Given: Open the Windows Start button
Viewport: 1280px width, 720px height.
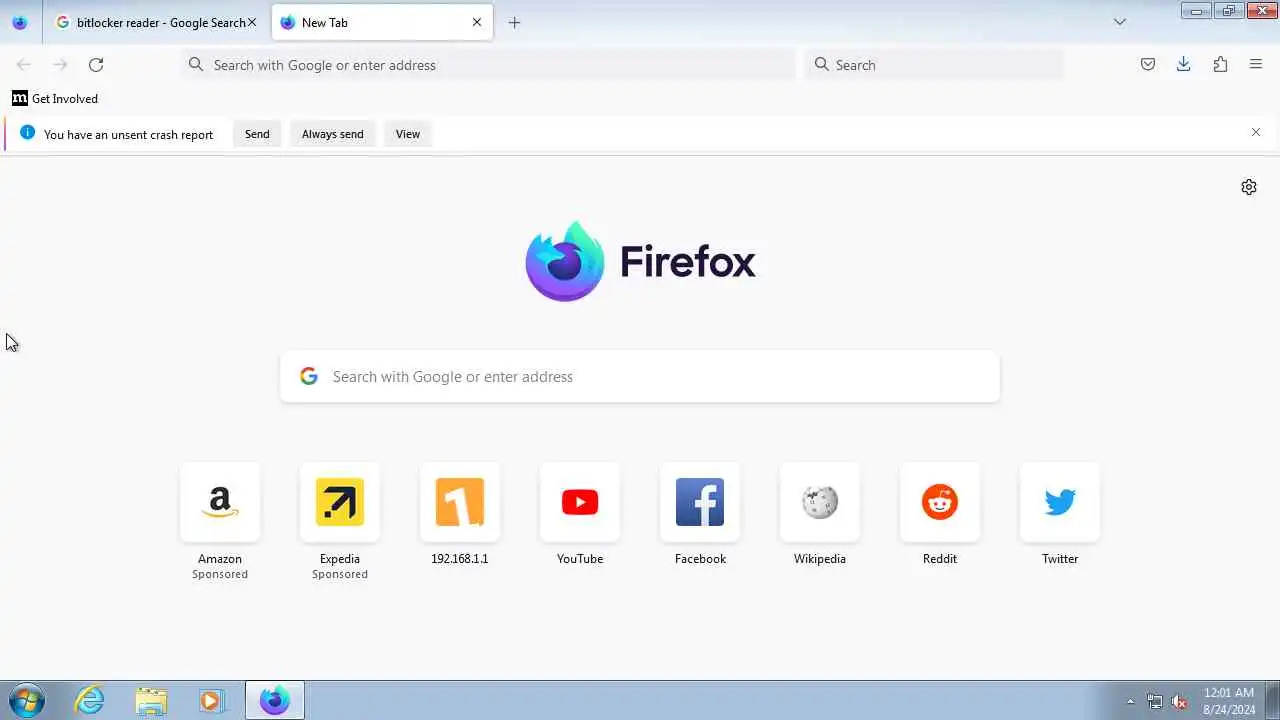Looking at the screenshot, I should click(x=27, y=700).
